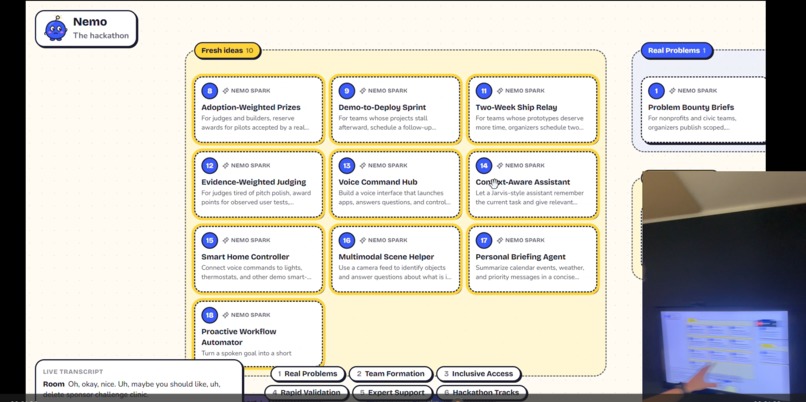Click spark icon on Evidence-Weighted Judging card
This screenshot has height=402, width=806.
pyautogui.click(x=225, y=166)
